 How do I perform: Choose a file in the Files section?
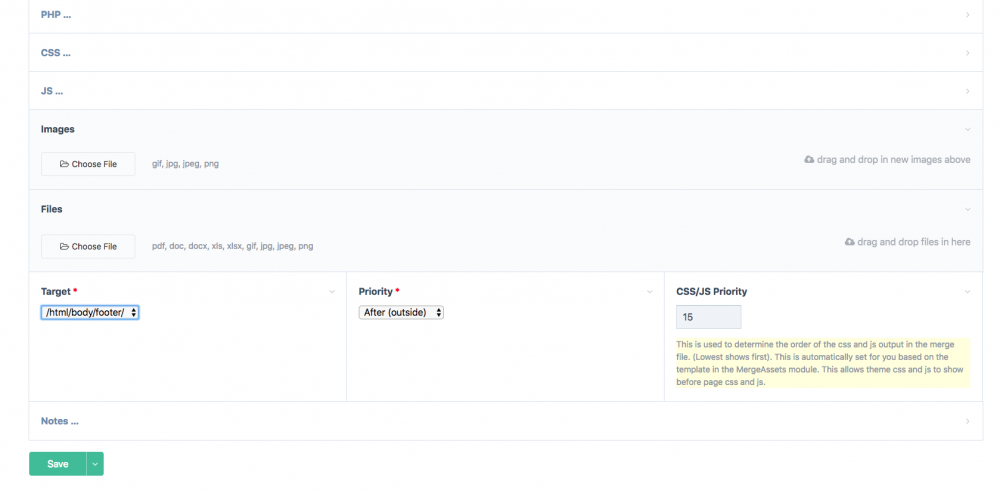(x=88, y=246)
